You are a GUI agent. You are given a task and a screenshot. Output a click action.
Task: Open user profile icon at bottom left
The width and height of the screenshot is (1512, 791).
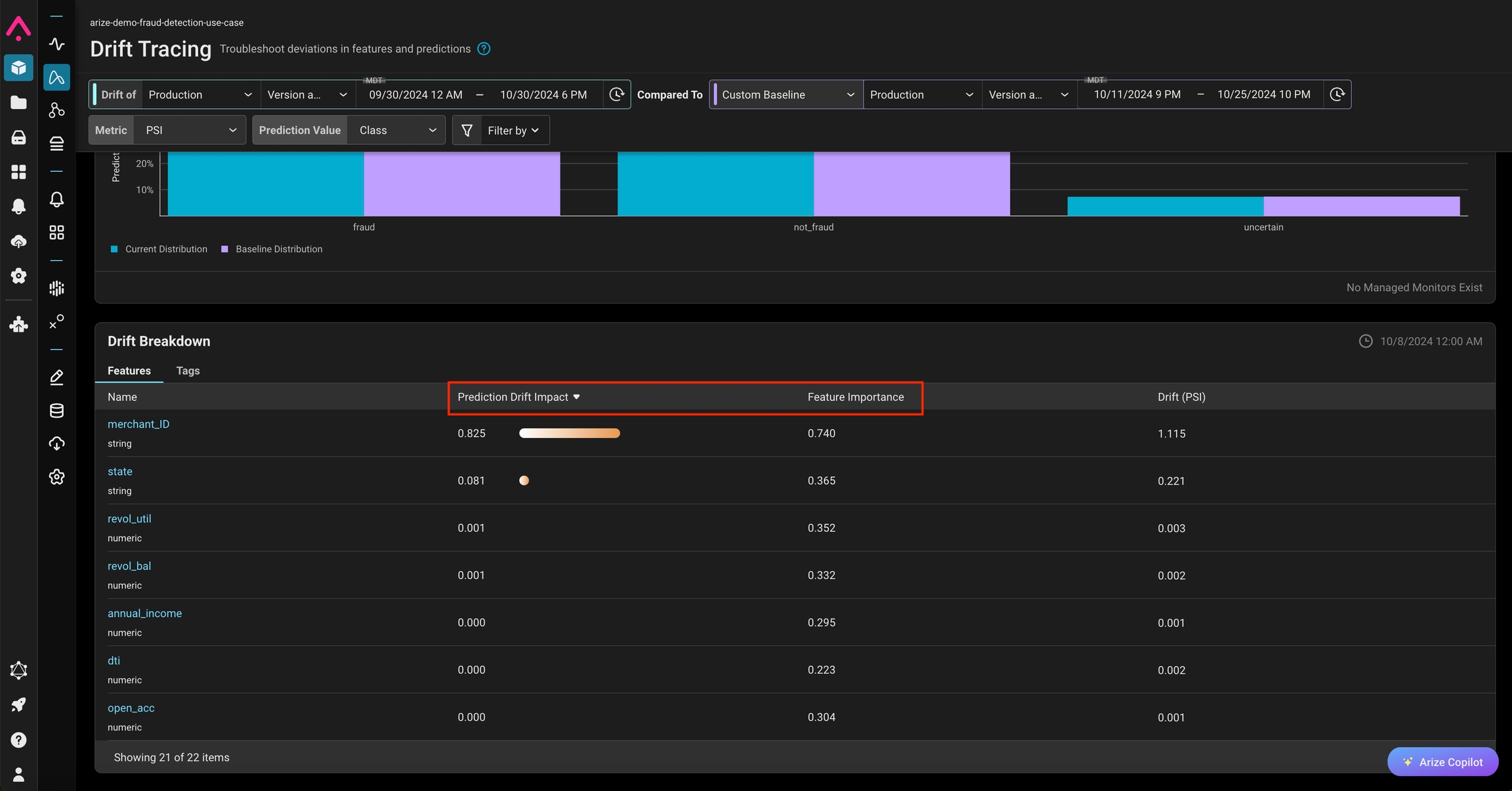(18, 775)
